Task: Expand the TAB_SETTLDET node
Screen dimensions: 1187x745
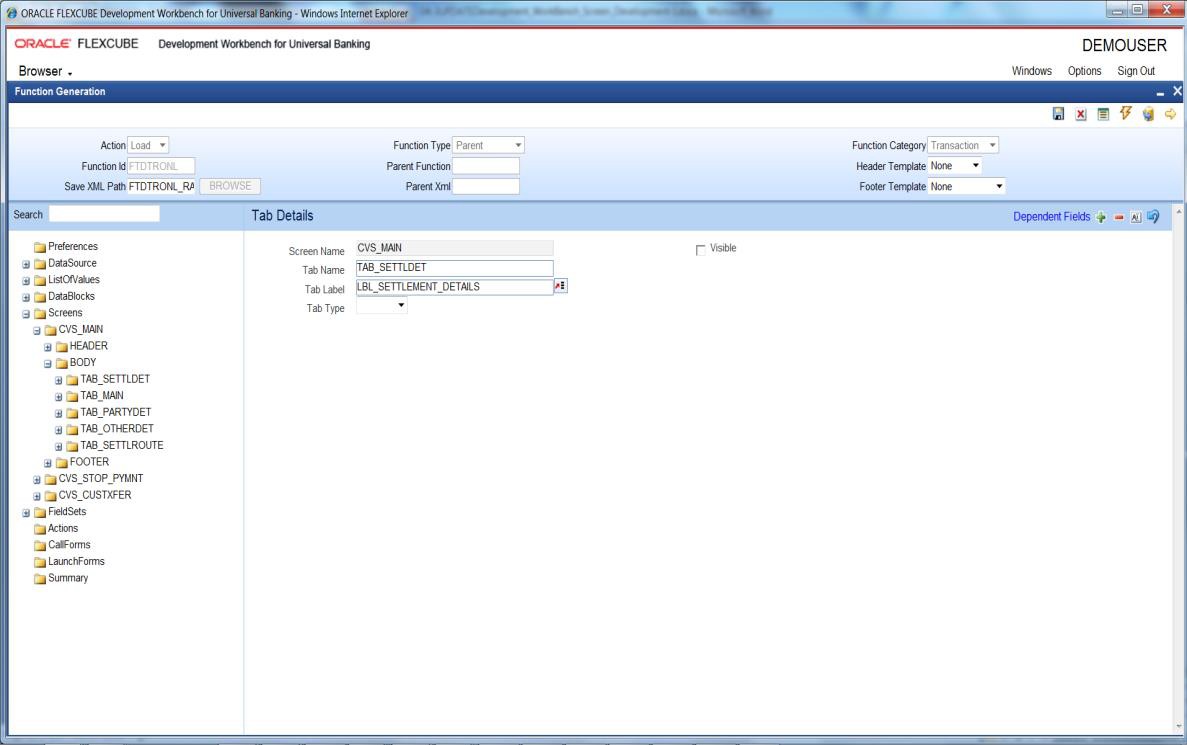Action: [58, 380]
